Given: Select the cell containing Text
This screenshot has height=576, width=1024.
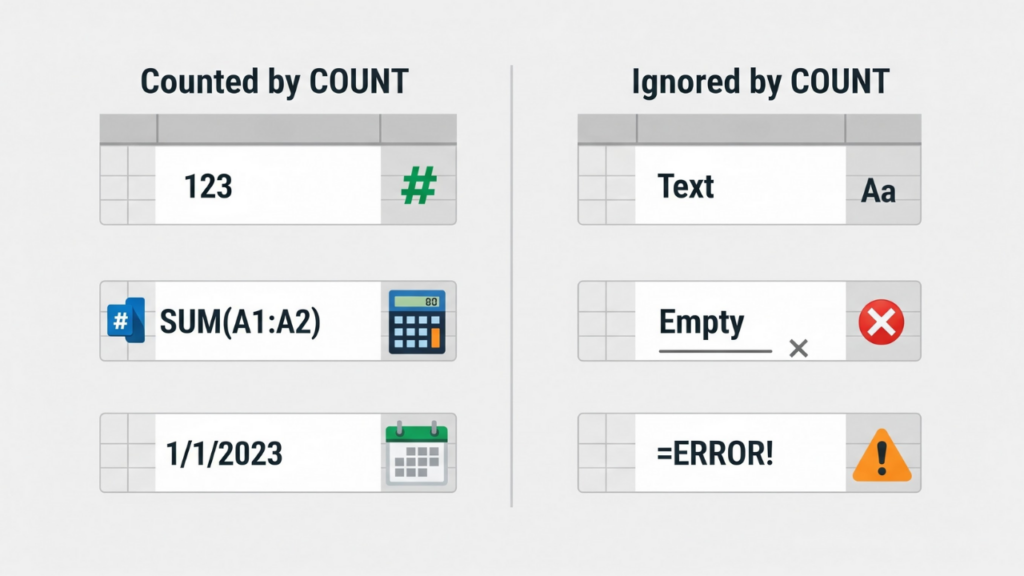Looking at the screenshot, I should 740,186.
